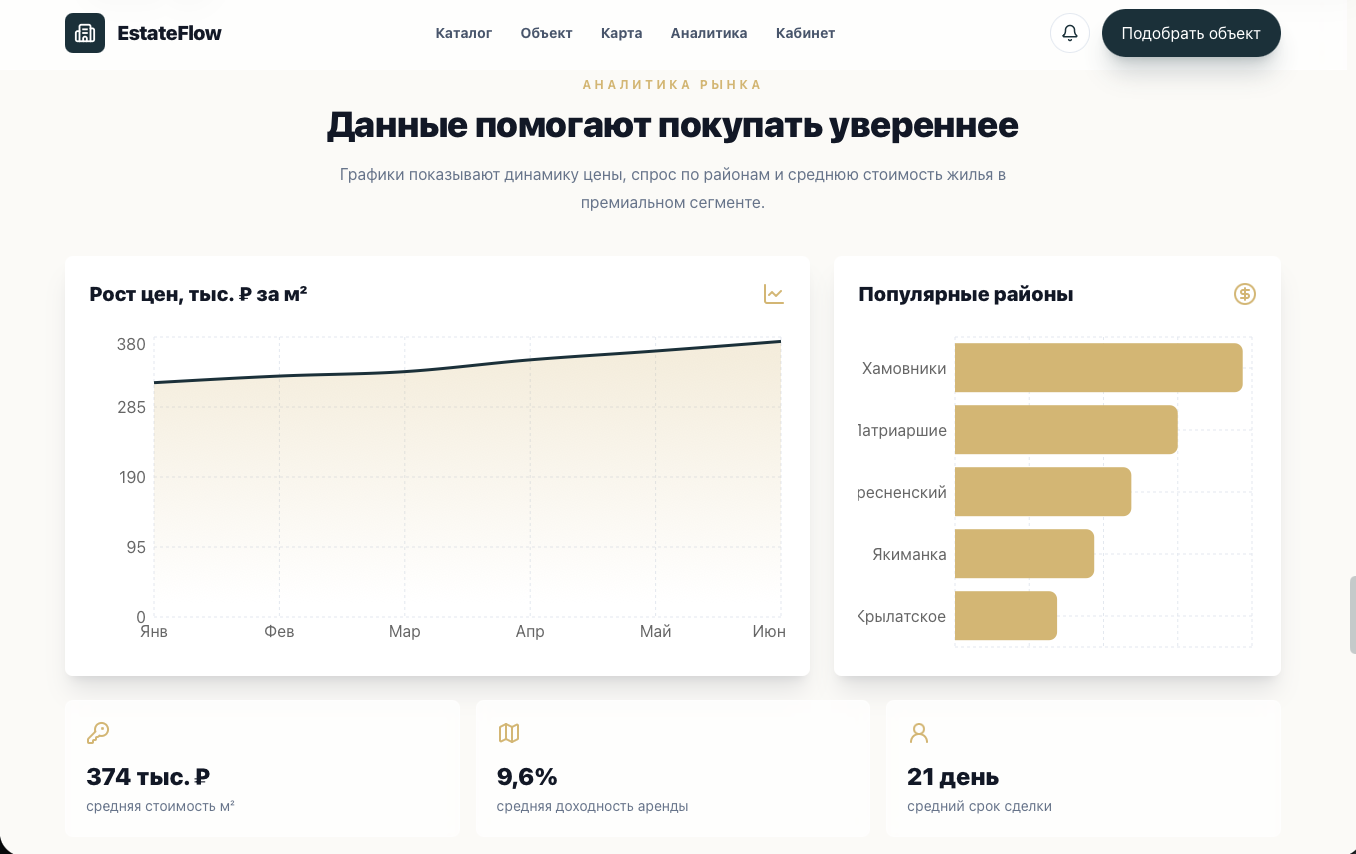Click the средняя доходность аренды caption
Image resolution: width=1356 pixels, height=854 pixels.
tap(592, 806)
